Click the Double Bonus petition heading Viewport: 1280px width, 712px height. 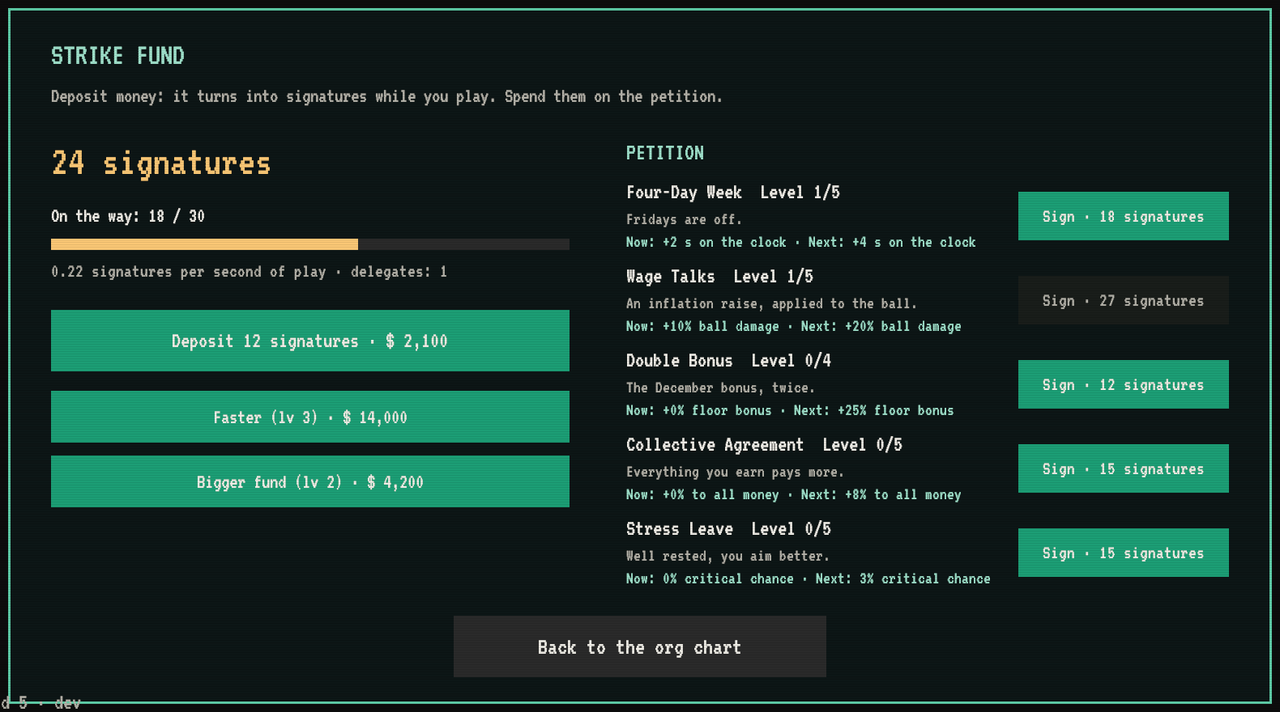(x=679, y=360)
